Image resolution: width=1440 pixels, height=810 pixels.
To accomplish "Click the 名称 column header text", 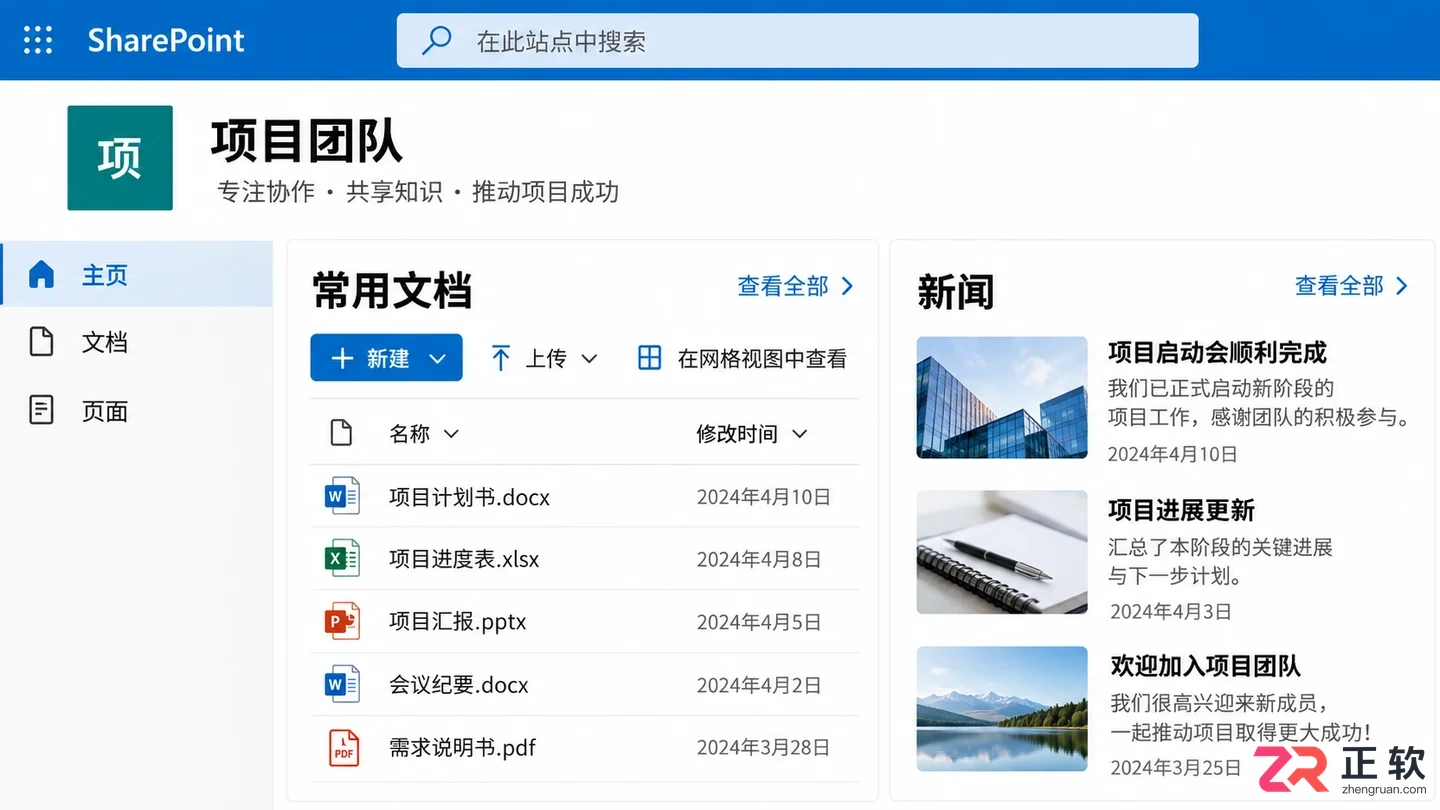I will pyautogui.click(x=410, y=434).
